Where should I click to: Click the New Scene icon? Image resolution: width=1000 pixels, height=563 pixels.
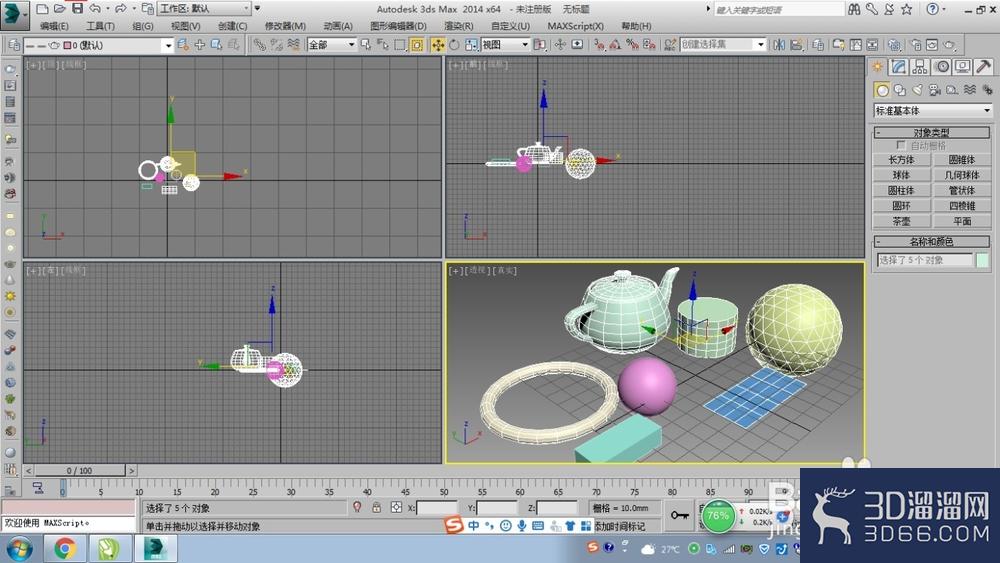point(42,8)
